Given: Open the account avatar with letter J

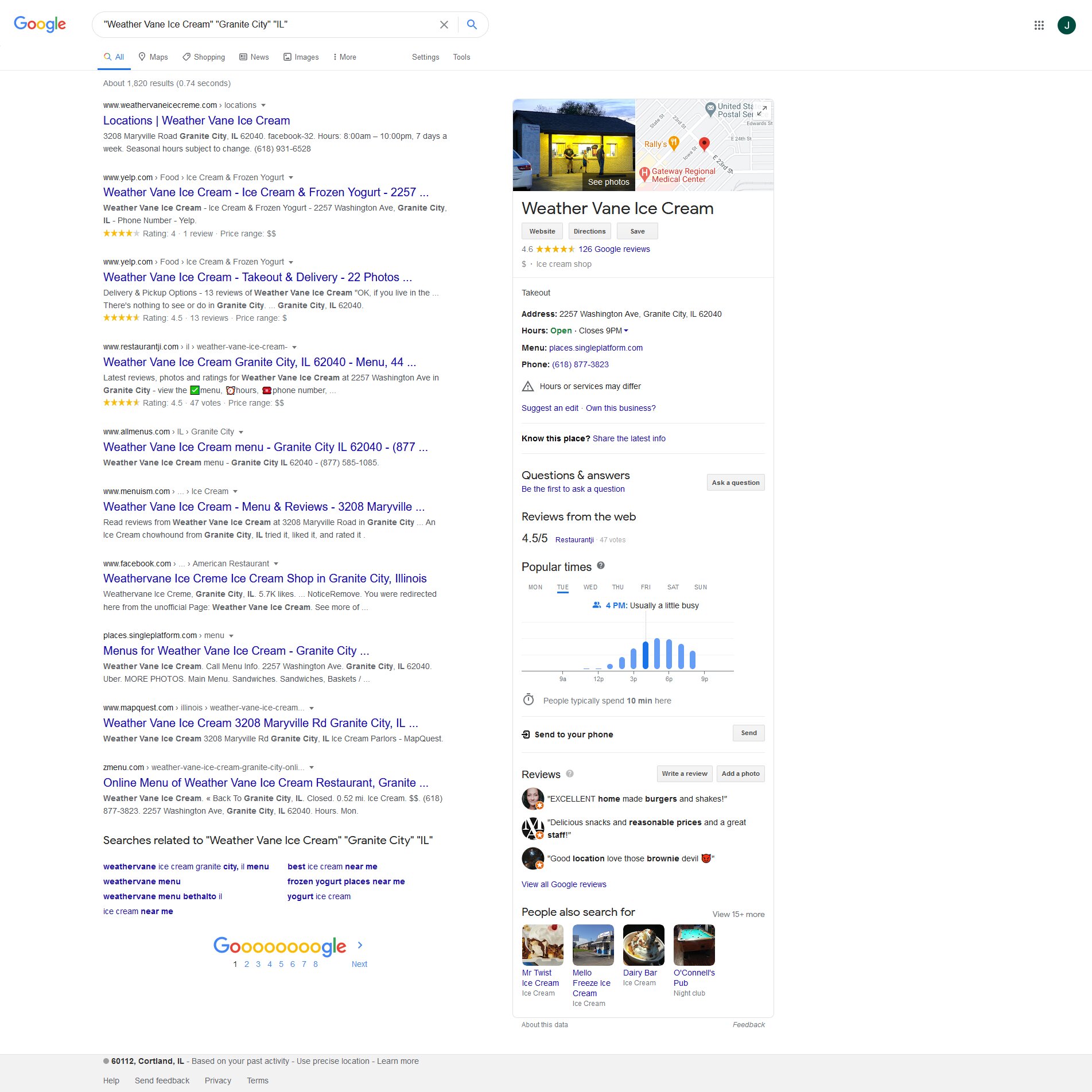Looking at the screenshot, I should pyautogui.click(x=1066, y=25).
